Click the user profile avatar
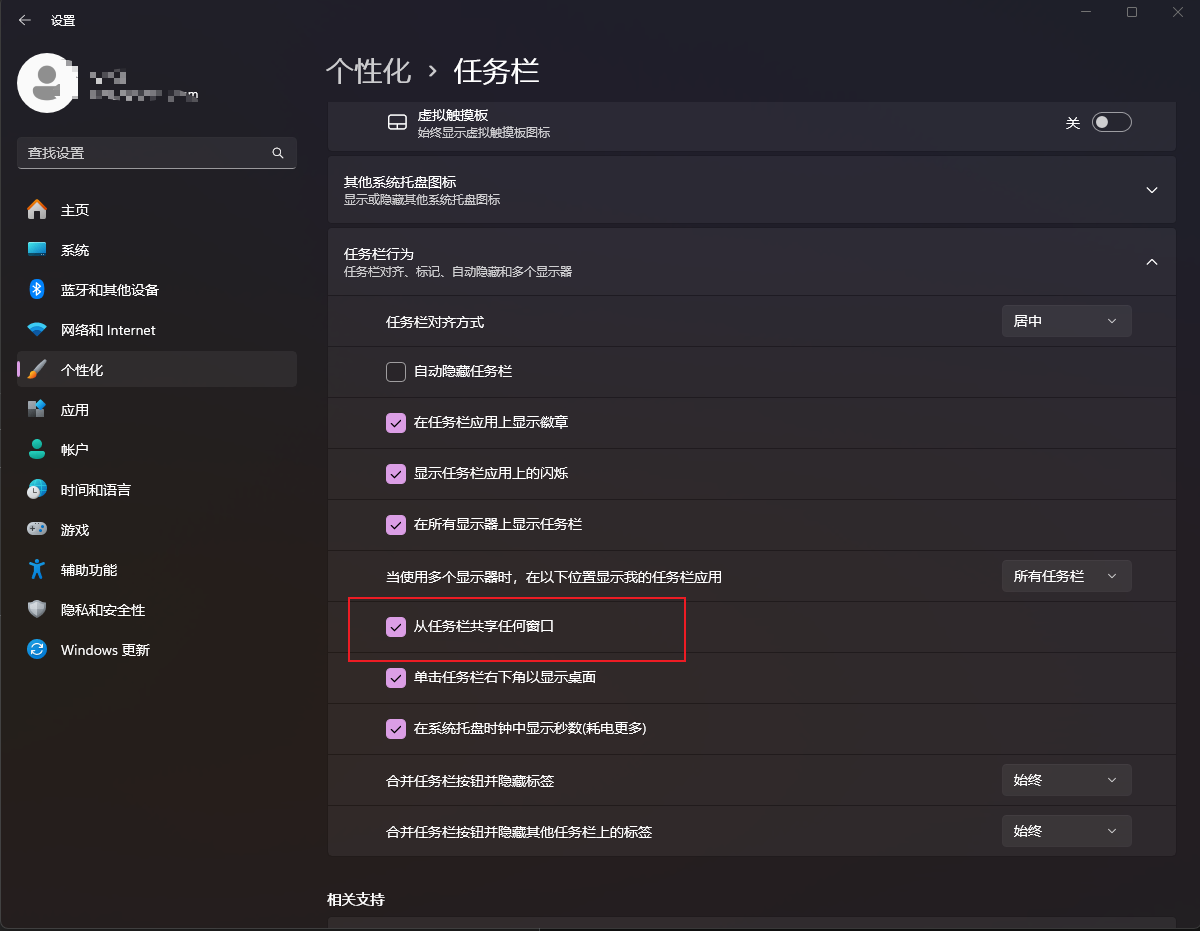Image resolution: width=1200 pixels, height=931 pixels. pyautogui.click(x=47, y=83)
